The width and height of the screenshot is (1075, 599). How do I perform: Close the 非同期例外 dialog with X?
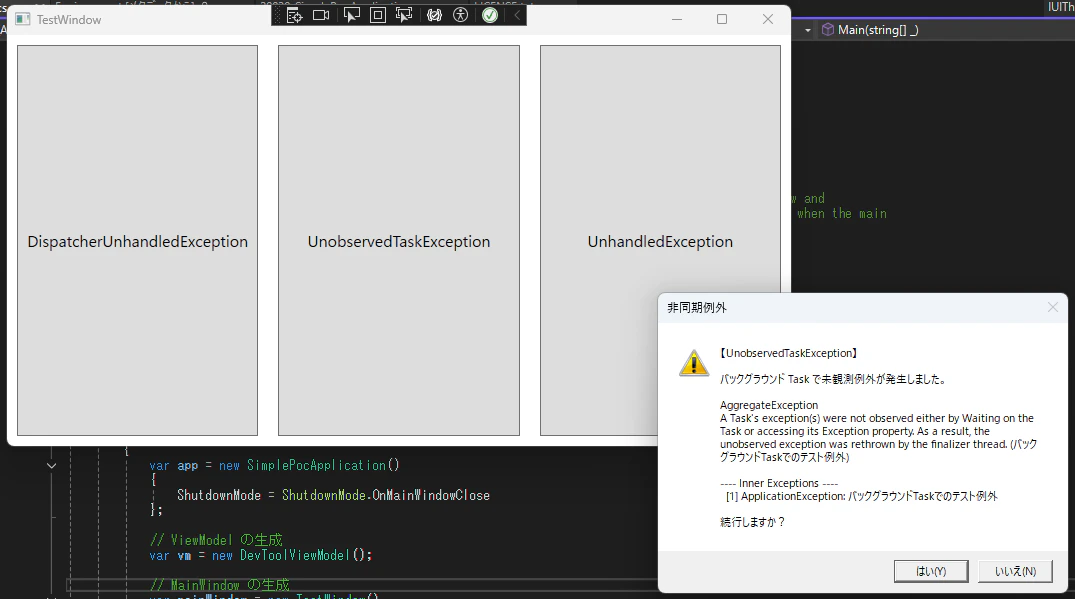click(1053, 307)
